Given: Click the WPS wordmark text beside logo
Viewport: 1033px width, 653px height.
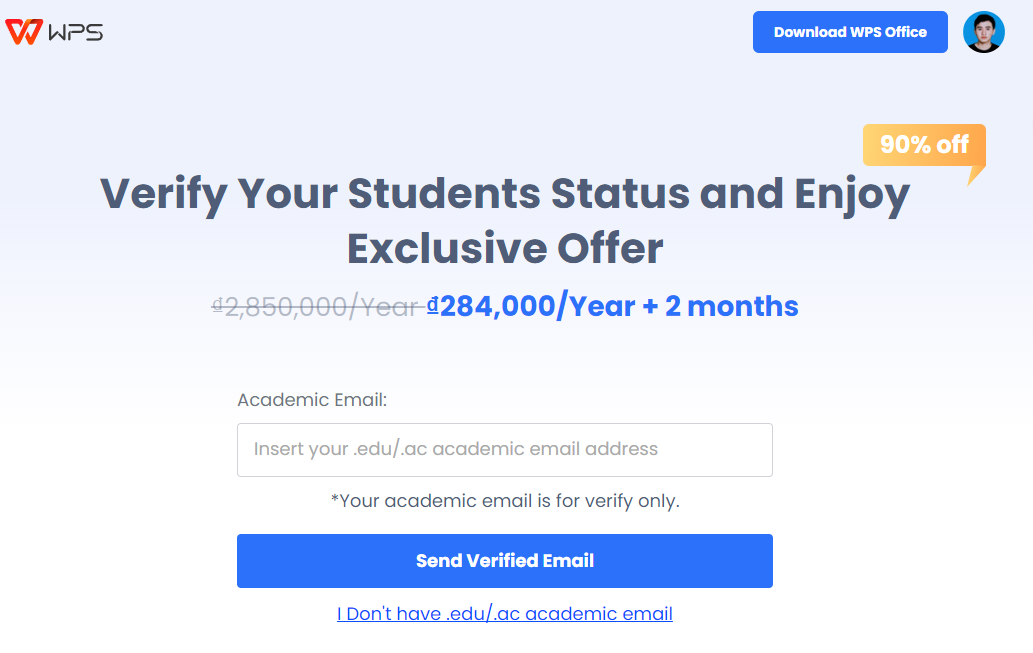Looking at the screenshot, I should 75,32.
